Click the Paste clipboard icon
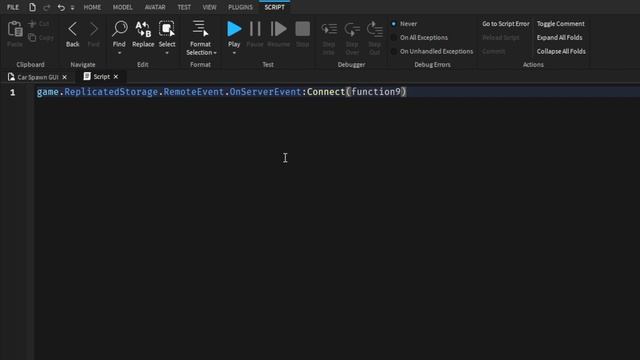The image size is (640, 360). [15, 29]
